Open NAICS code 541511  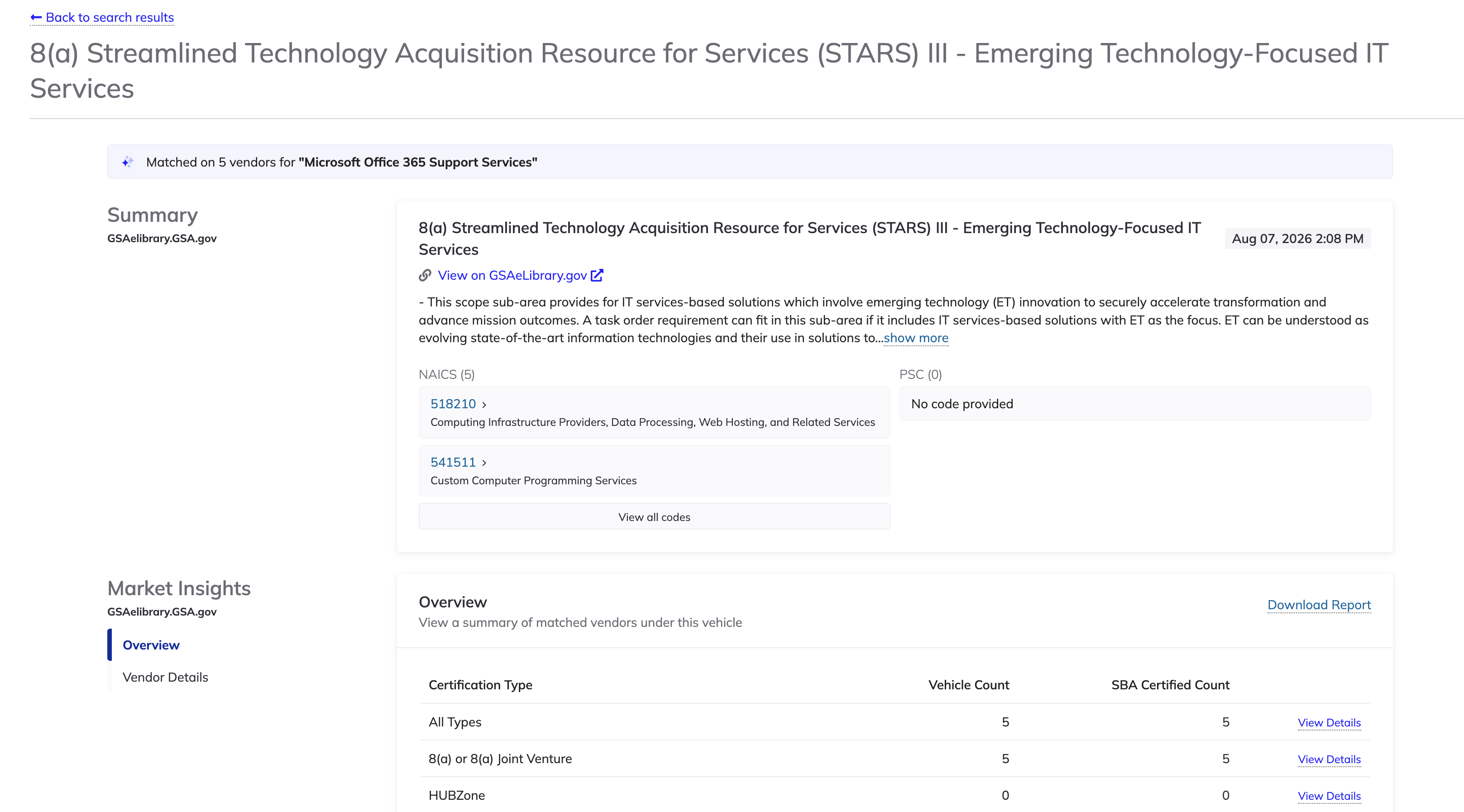453,463
